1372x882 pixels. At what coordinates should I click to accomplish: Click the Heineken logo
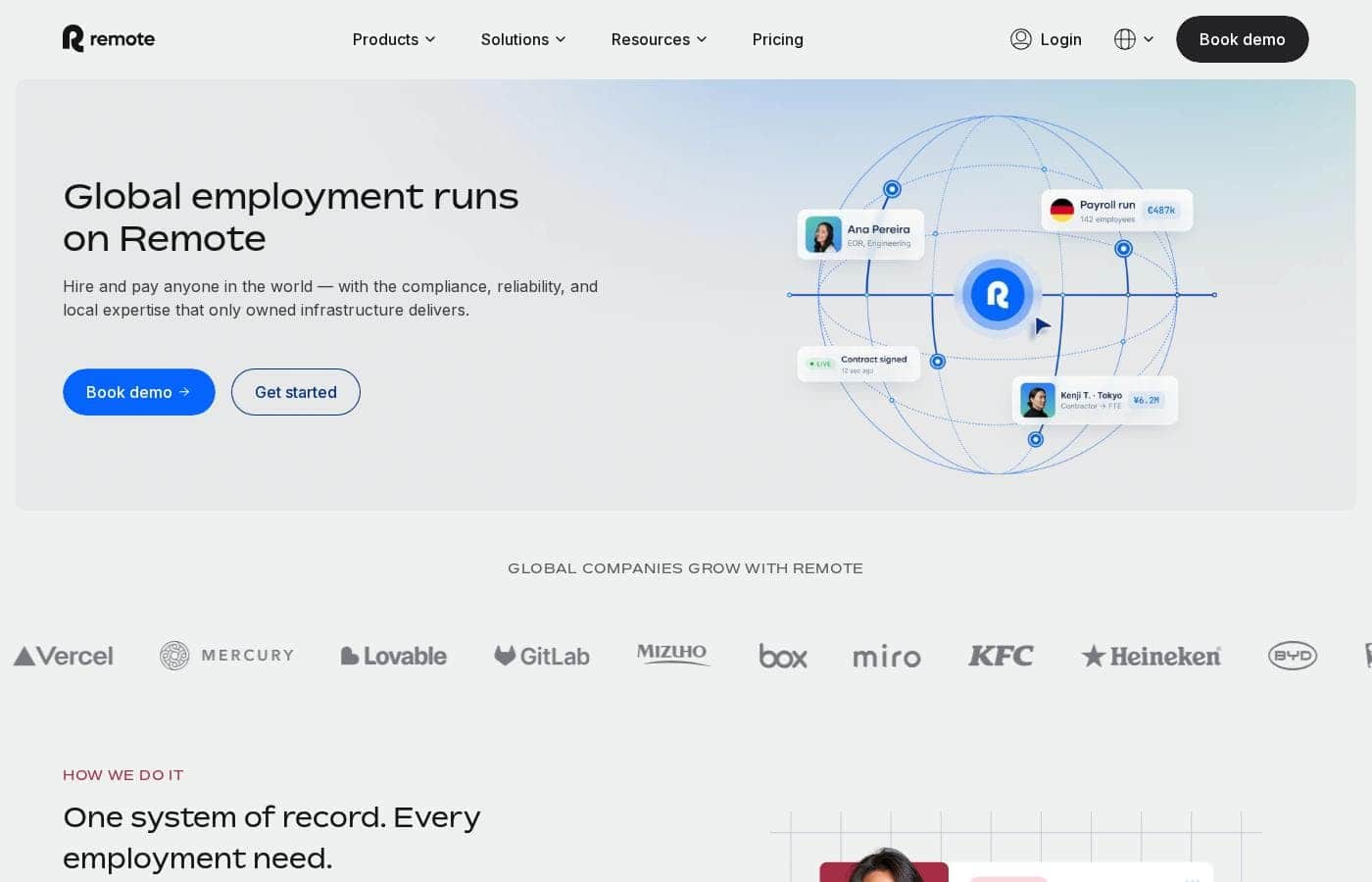pyautogui.click(x=1151, y=656)
